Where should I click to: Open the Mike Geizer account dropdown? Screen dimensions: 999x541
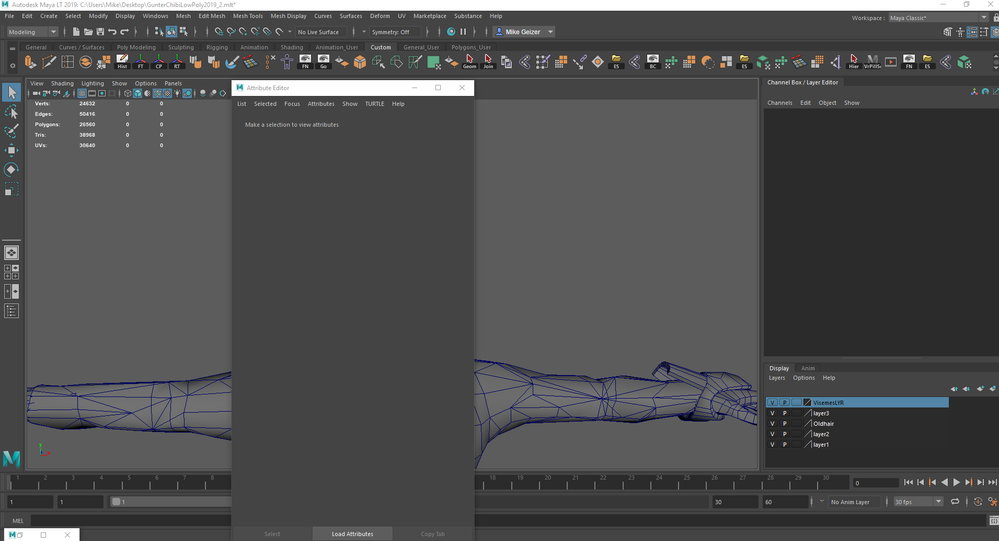(524, 32)
